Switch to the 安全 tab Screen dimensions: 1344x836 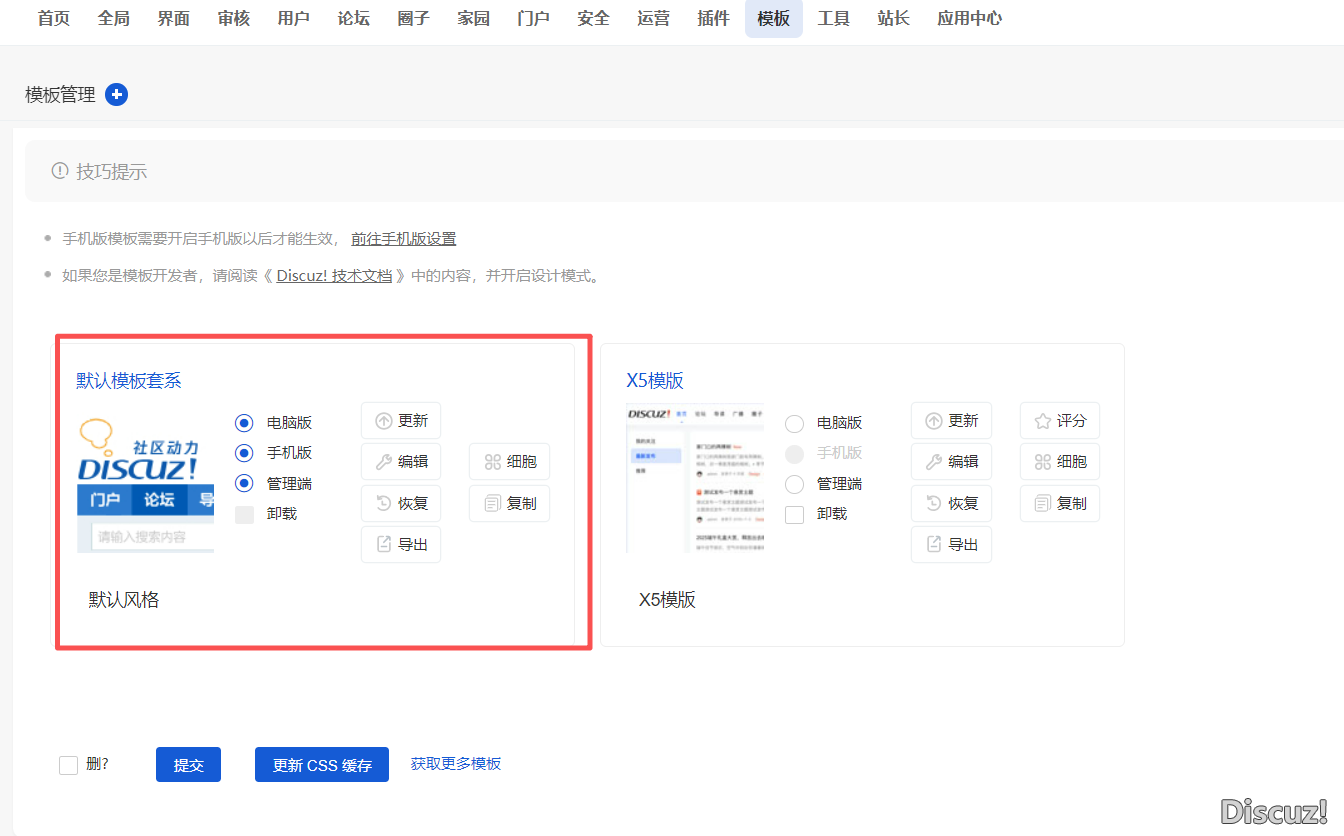(x=594, y=18)
